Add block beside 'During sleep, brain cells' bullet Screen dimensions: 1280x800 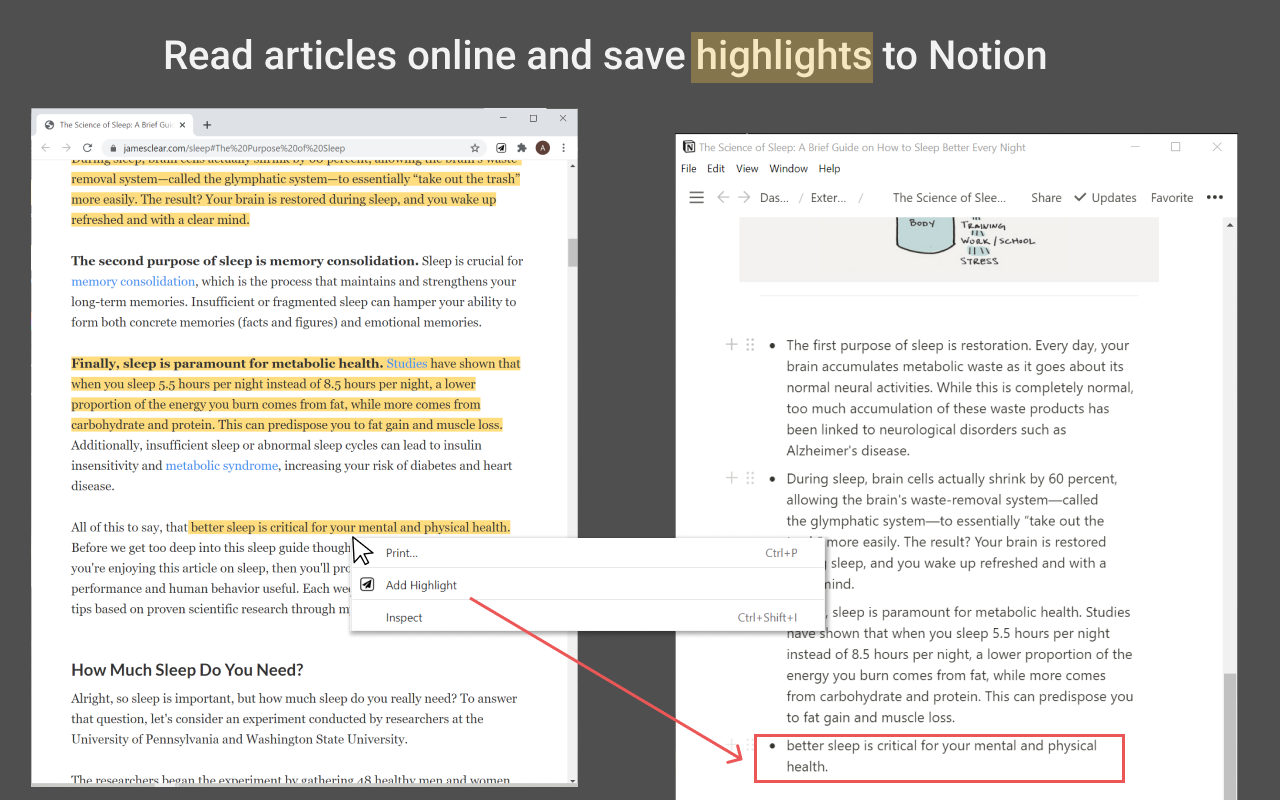(x=731, y=478)
